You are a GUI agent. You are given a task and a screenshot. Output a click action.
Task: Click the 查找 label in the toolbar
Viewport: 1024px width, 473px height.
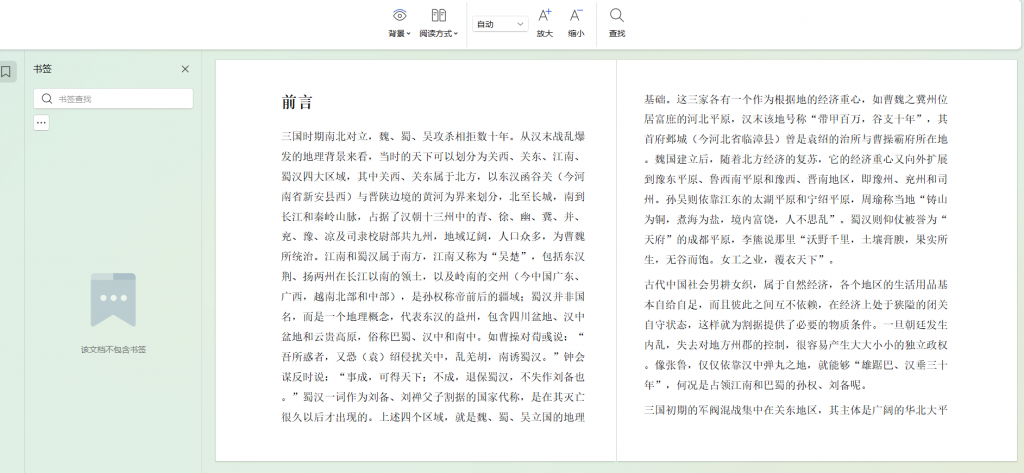coord(616,34)
